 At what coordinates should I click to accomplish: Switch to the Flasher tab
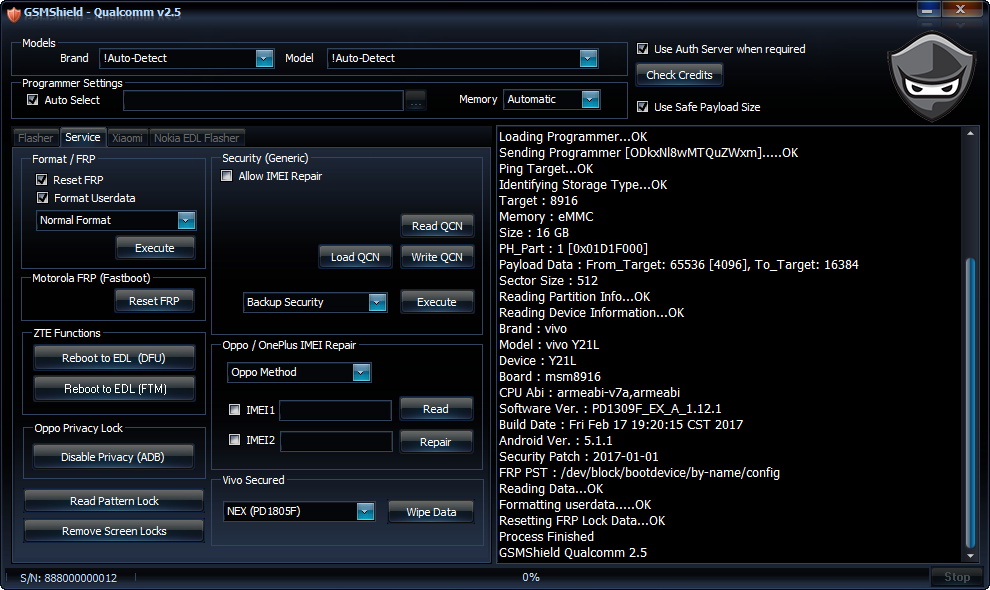coord(35,138)
